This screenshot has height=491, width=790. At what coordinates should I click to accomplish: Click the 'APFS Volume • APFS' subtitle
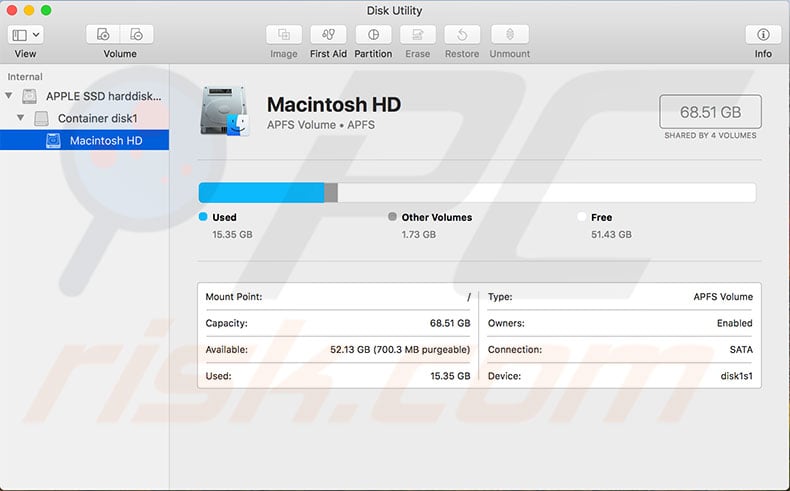click(x=321, y=125)
